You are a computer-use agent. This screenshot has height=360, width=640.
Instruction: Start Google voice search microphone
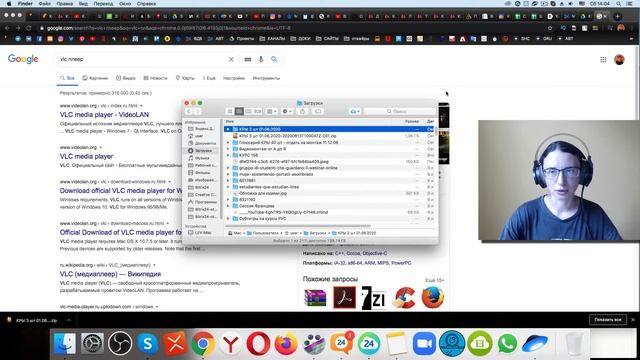(x=261, y=59)
